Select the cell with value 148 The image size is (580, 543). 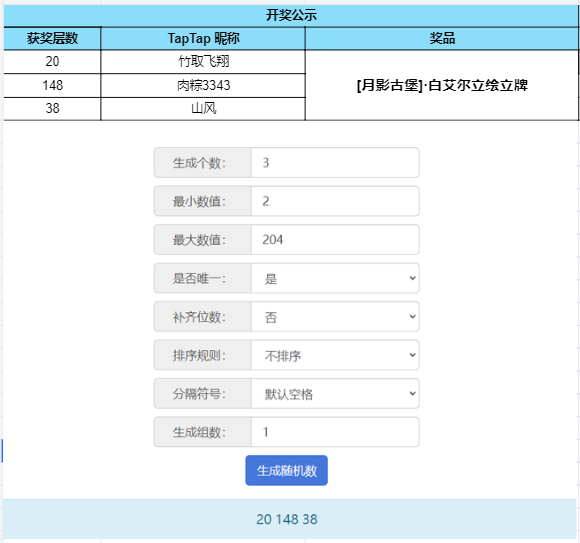(52, 85)
